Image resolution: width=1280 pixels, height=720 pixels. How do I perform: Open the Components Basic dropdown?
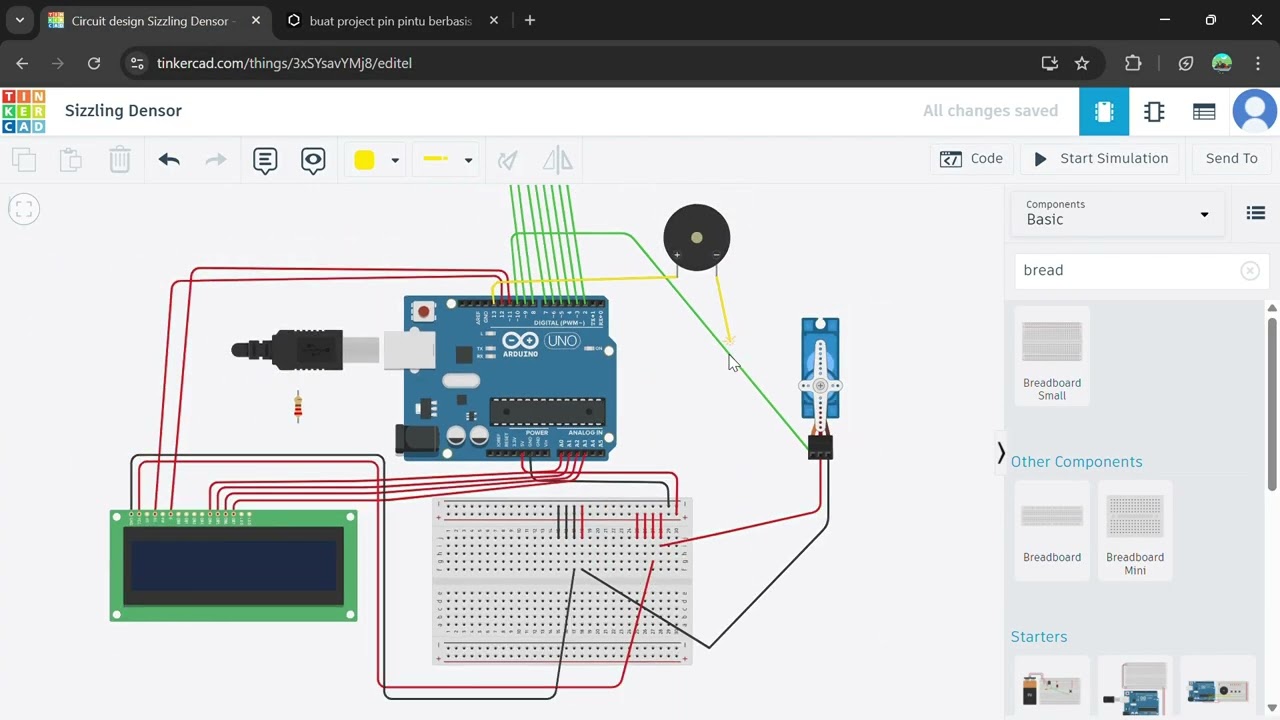point(1117,213)
